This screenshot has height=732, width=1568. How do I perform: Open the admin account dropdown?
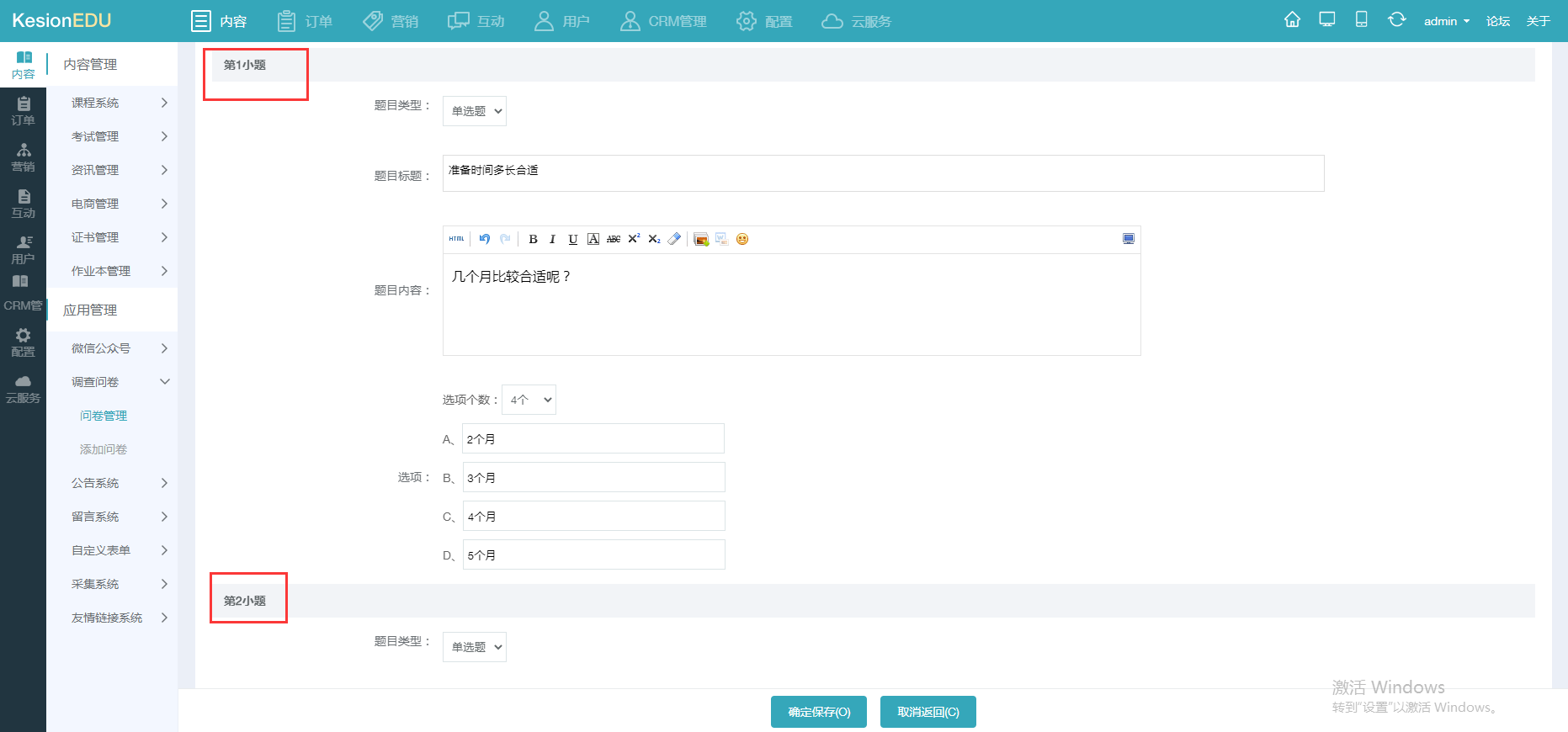pyautogui.click(x=1447, y=21)
